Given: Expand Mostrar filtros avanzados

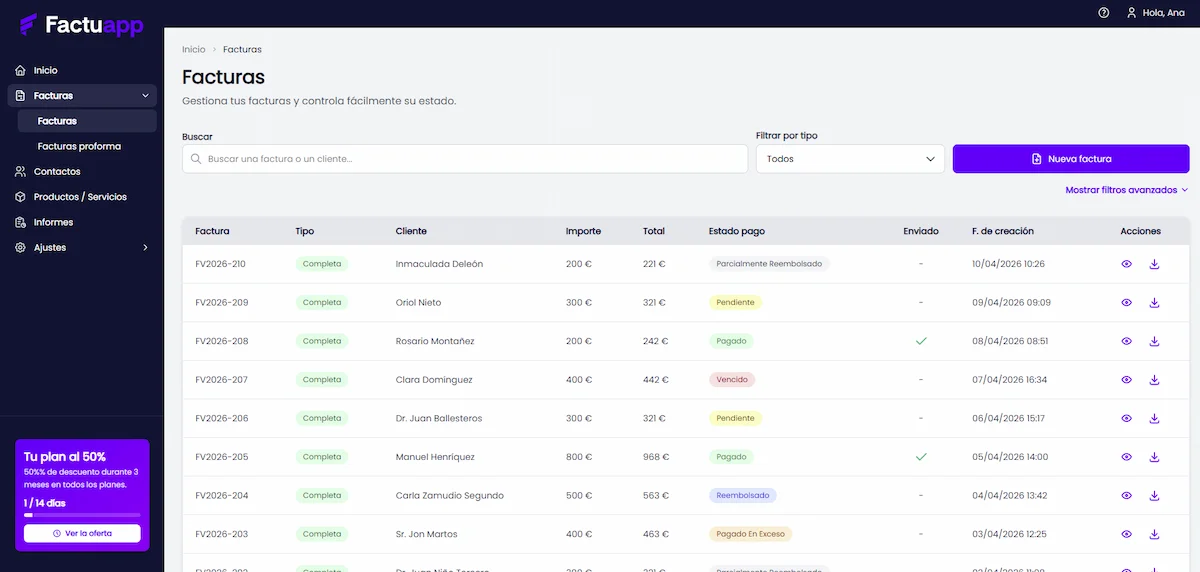Looking at the screenshot, I should click(1126, 190).
